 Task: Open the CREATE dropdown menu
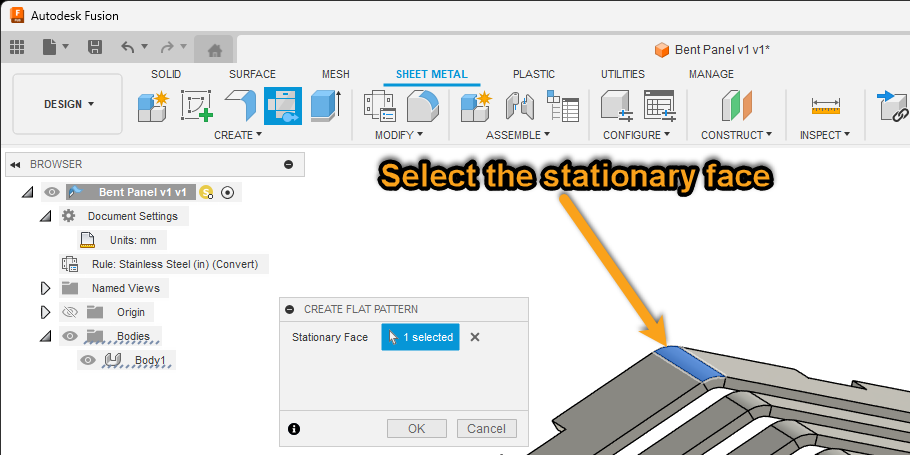(238, 135)
